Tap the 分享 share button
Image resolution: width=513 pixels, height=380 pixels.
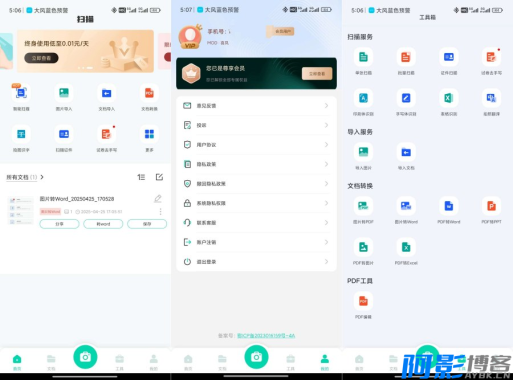(x=59, y=224)
